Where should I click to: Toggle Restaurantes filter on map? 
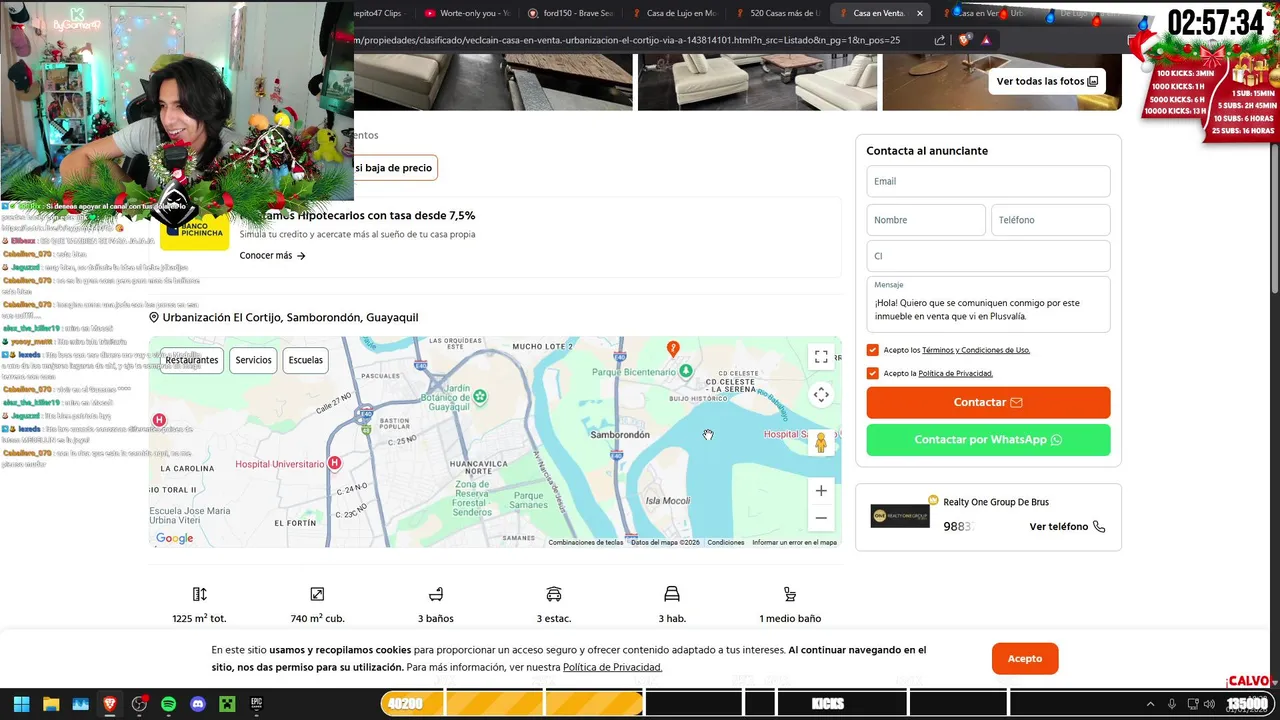click(192, 360)
